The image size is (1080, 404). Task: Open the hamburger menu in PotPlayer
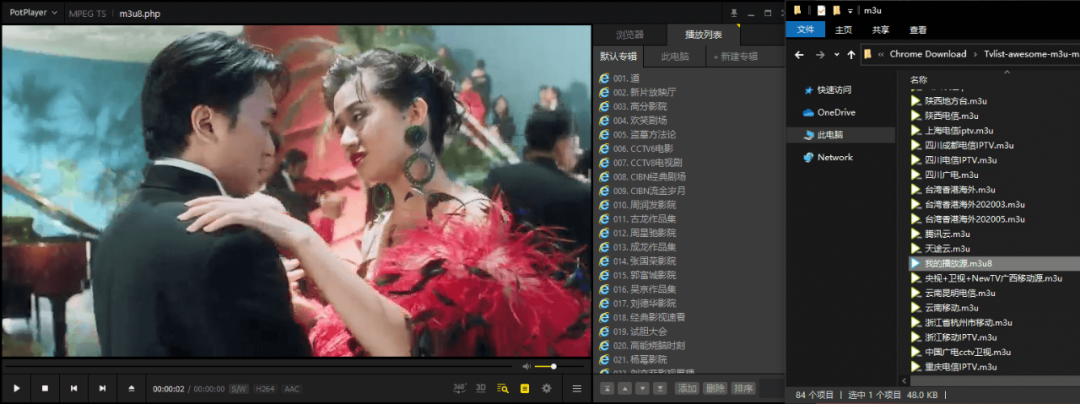point(577,389)
